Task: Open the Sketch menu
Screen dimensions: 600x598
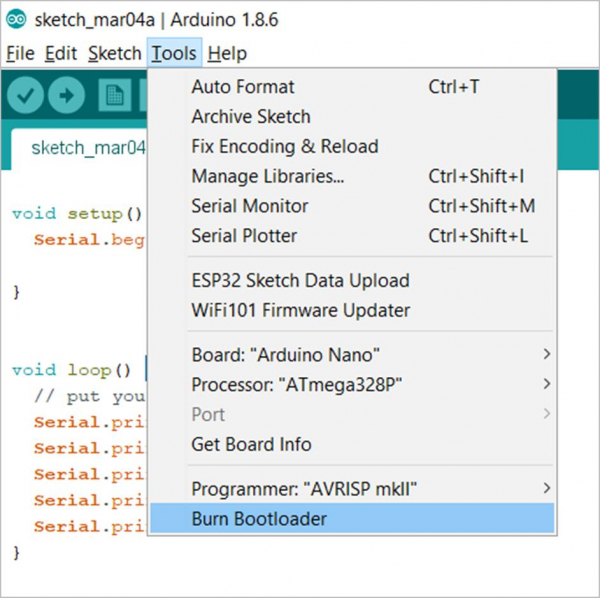Action: click(x=114, y=53)
